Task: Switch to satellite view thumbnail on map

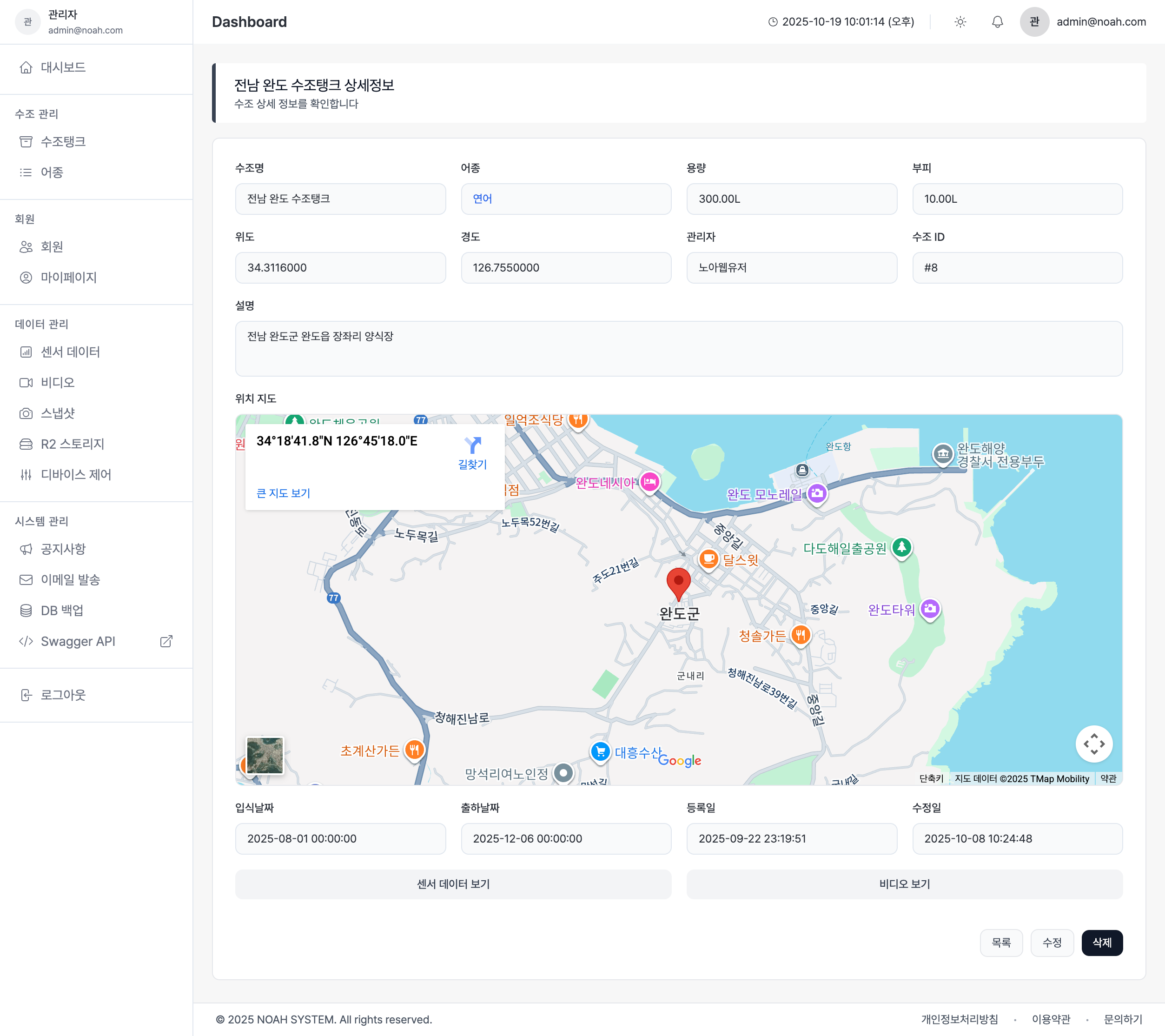Action: click(x=265, y=755)
